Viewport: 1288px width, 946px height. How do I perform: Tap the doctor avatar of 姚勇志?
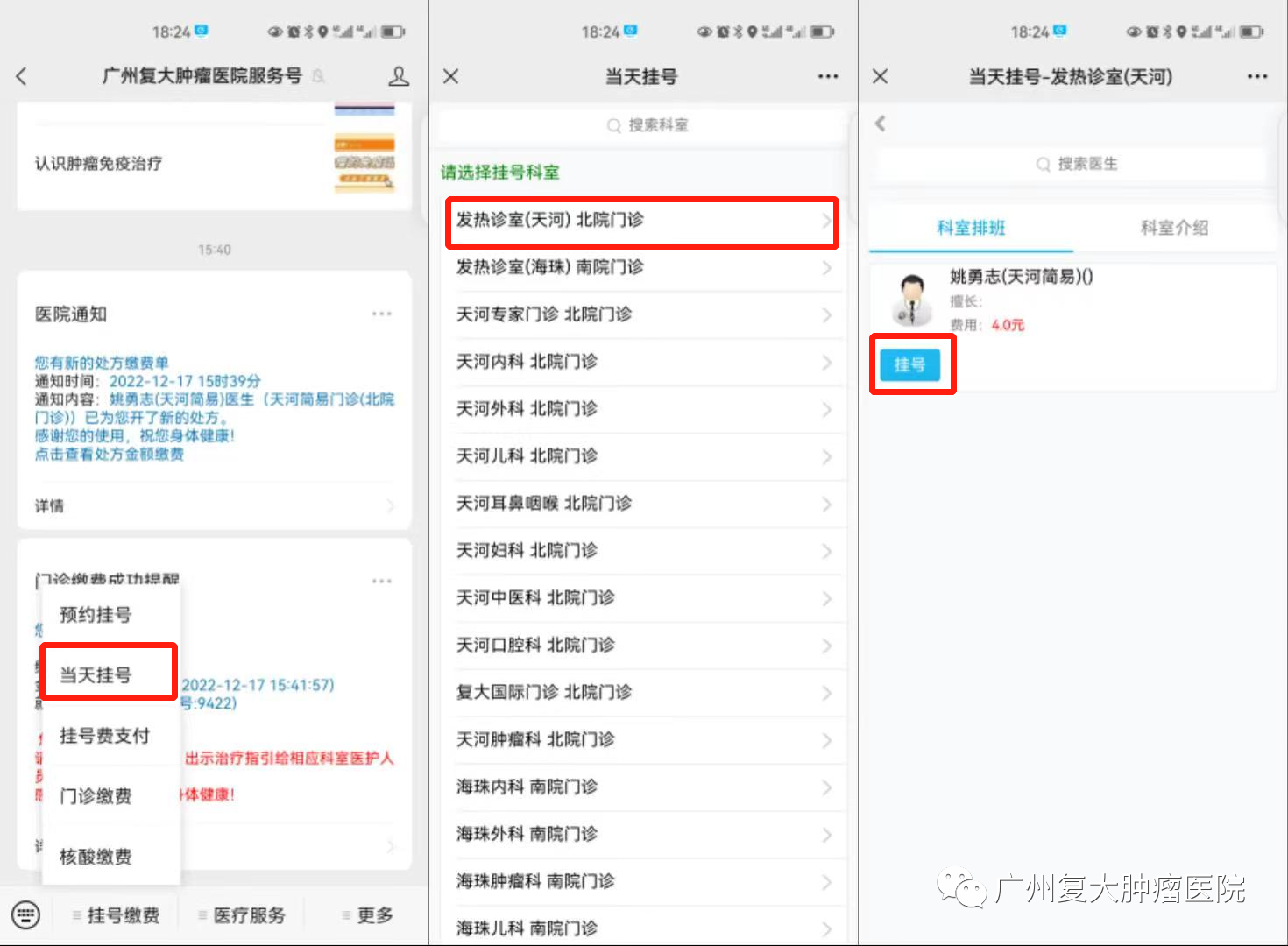point(912,299)
